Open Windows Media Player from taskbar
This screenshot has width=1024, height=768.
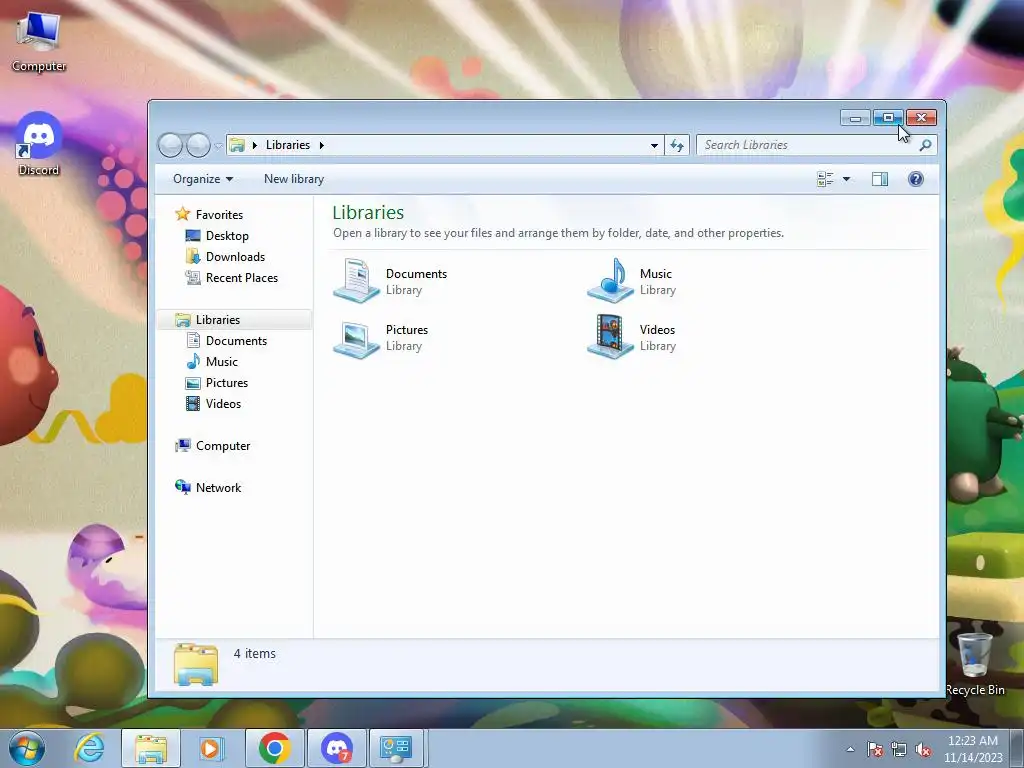coord(212,748)
